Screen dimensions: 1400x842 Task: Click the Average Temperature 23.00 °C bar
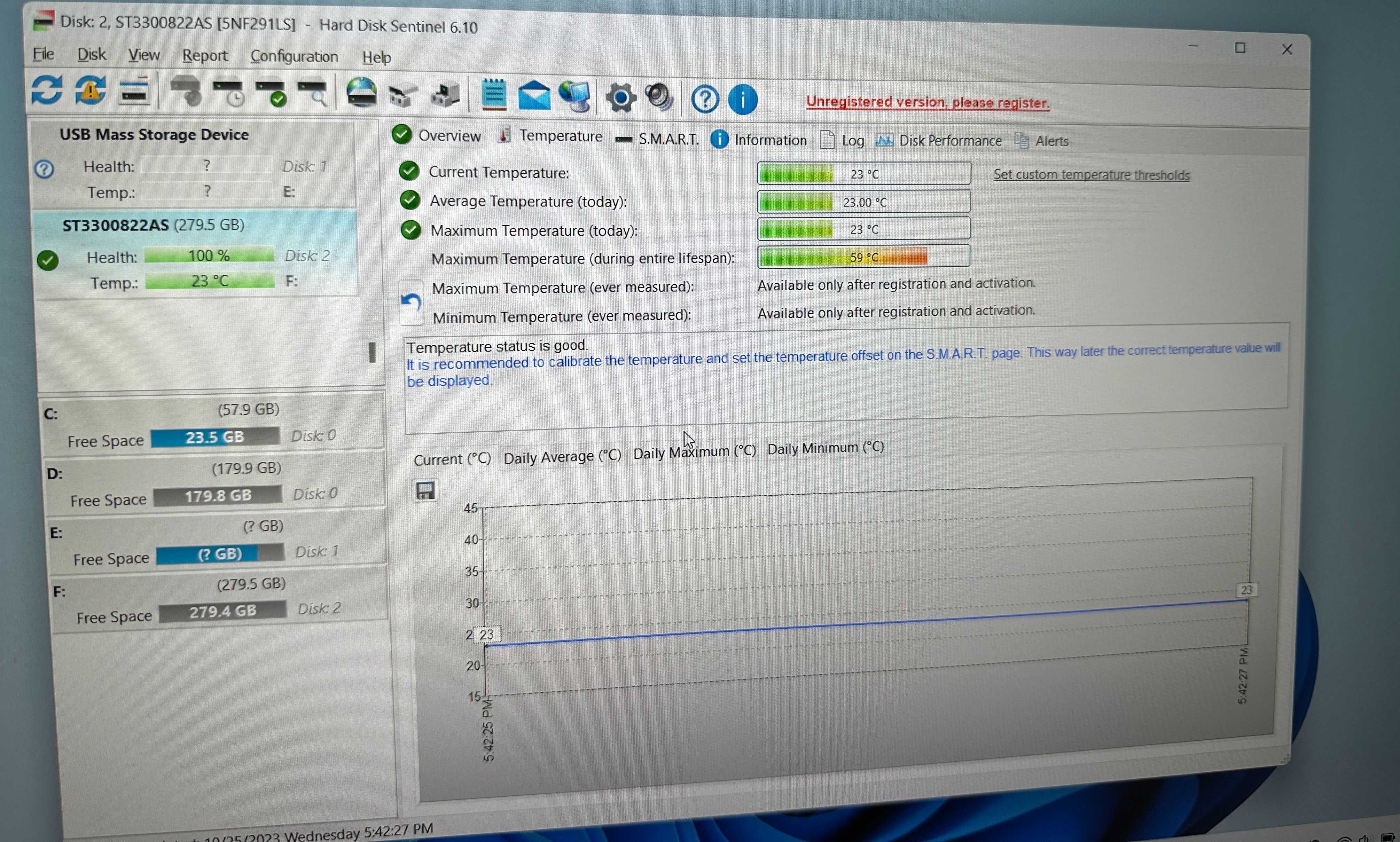pos(864,202)
